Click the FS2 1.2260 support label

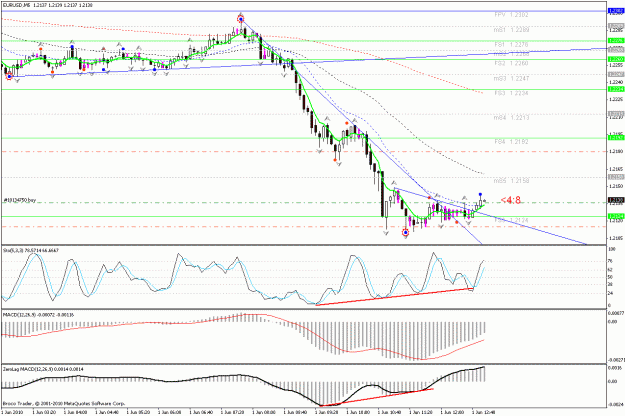(x=511, y=63)
